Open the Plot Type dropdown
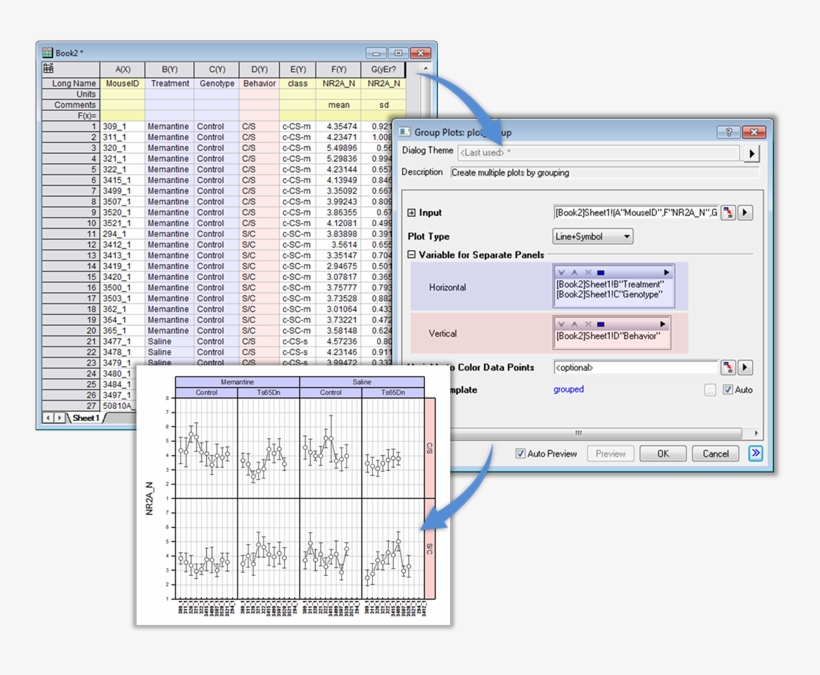This screenshot has height=675, width=820. click(x=592, y=237)
